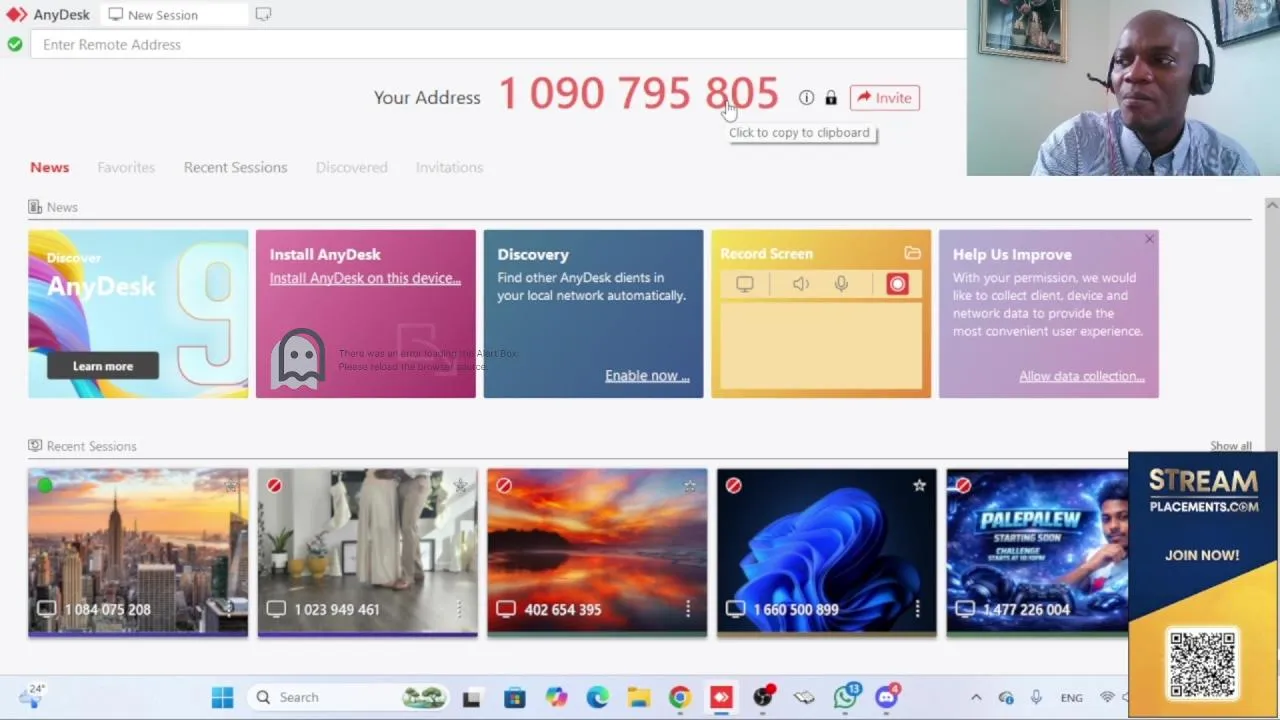Favorite star on session 1 023 949 461
This screenshot has height=720, width=1280.
[x=460, y=486]
